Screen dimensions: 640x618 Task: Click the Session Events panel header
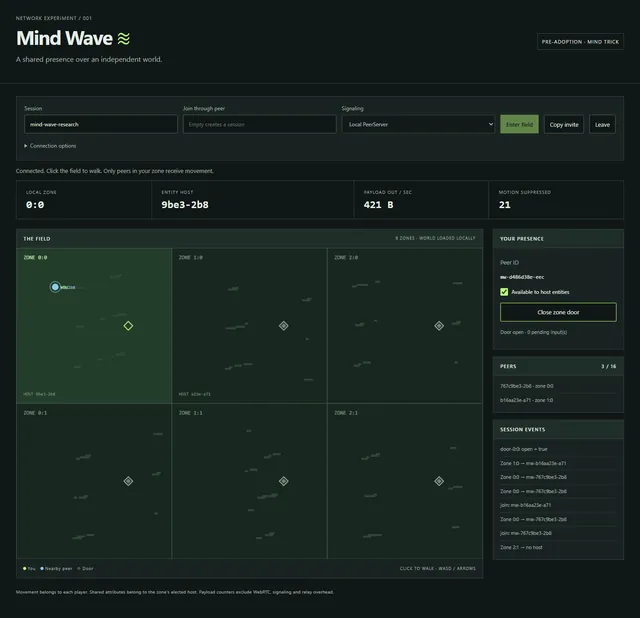(x=558, y=429)
